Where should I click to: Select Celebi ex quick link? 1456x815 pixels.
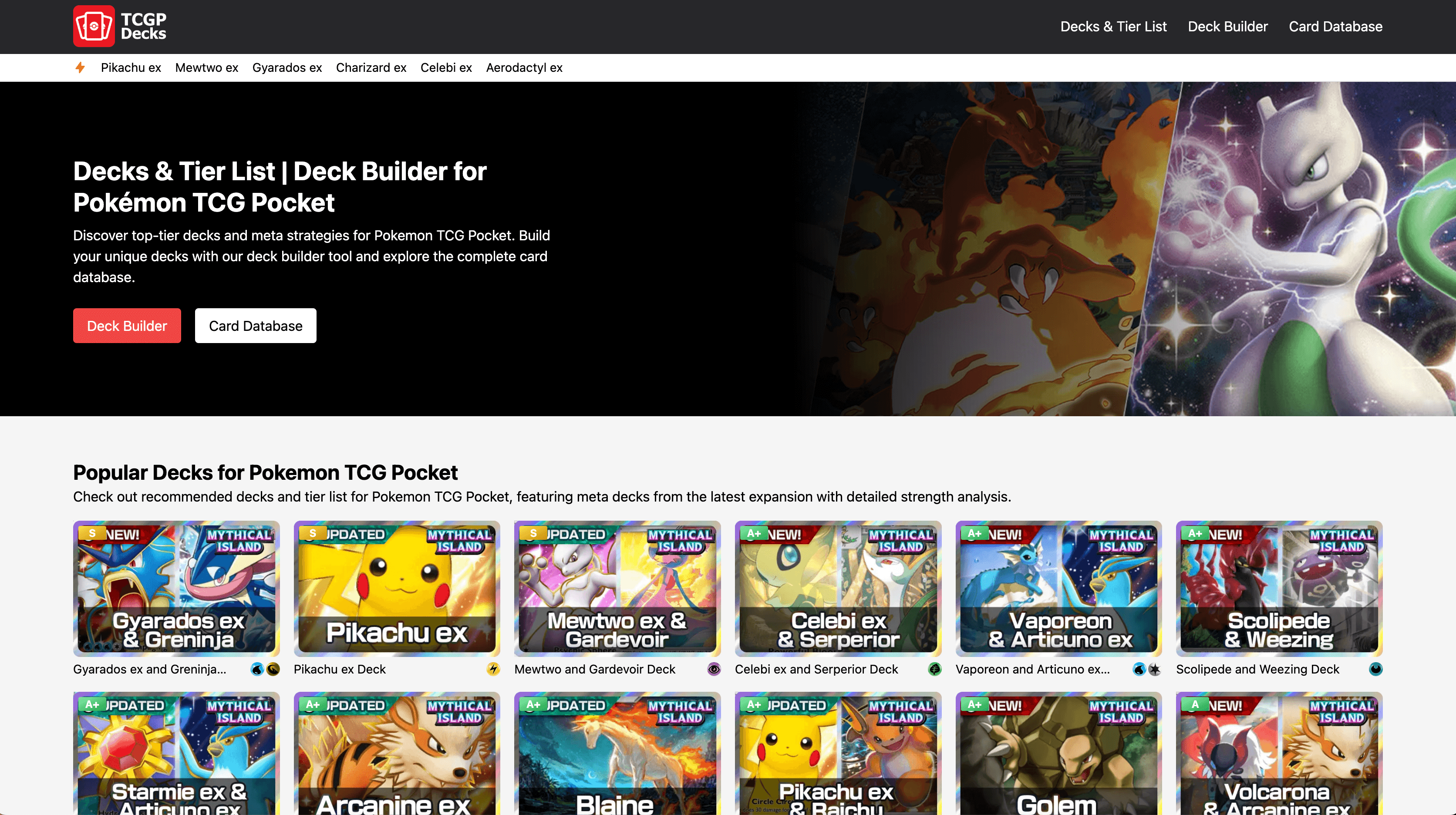pos(446,68)
